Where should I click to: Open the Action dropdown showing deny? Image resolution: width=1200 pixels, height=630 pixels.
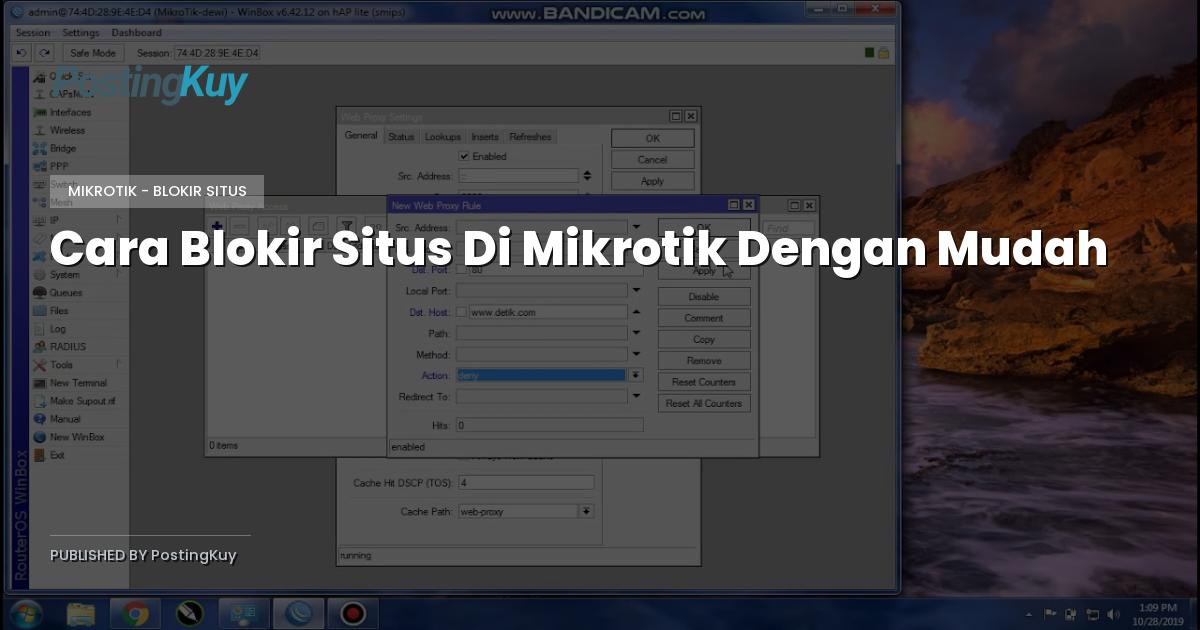(x=636, y=375)
